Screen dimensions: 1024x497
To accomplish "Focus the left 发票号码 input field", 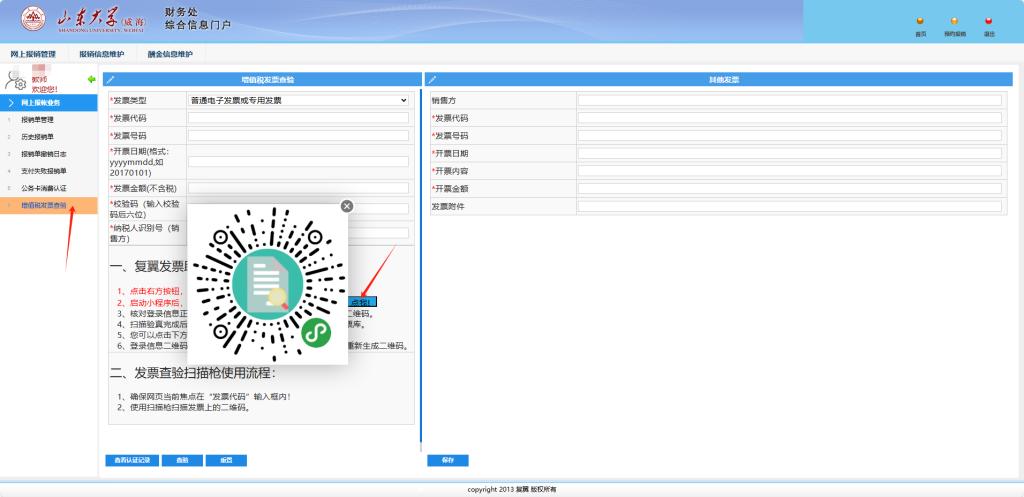I will point(298,136).
